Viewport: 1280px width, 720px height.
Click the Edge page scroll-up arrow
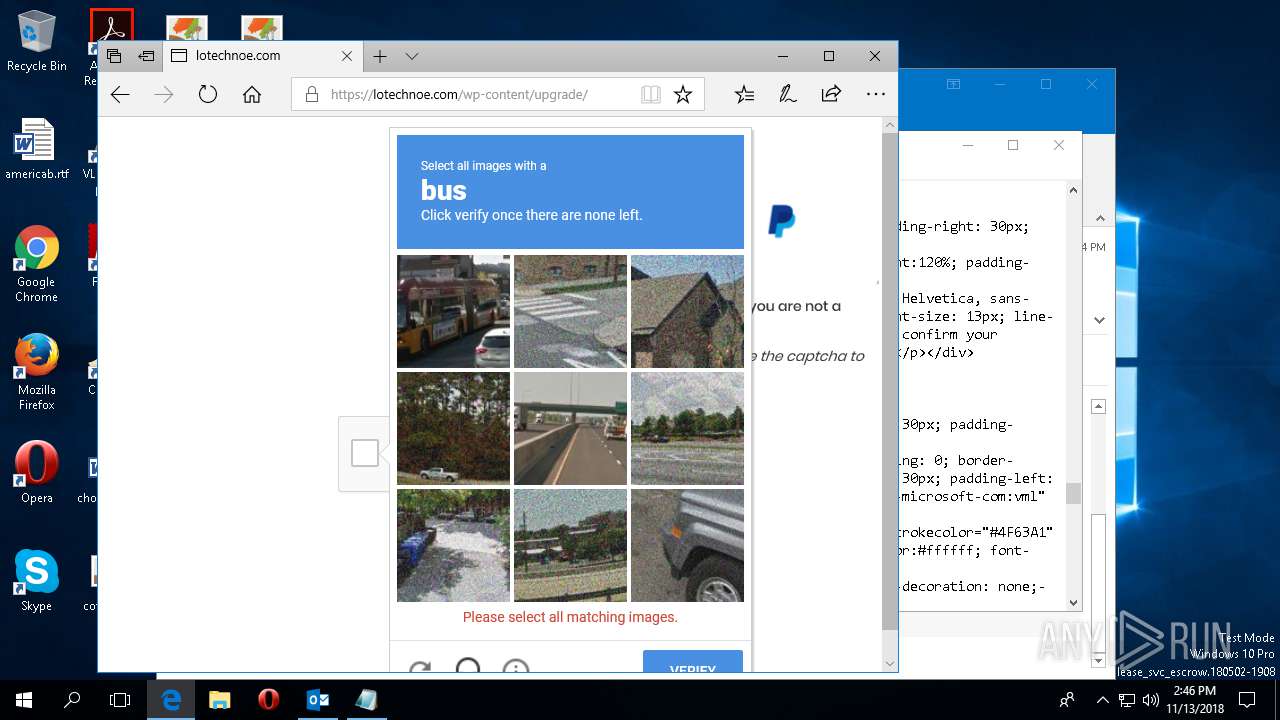click(890, 125)
